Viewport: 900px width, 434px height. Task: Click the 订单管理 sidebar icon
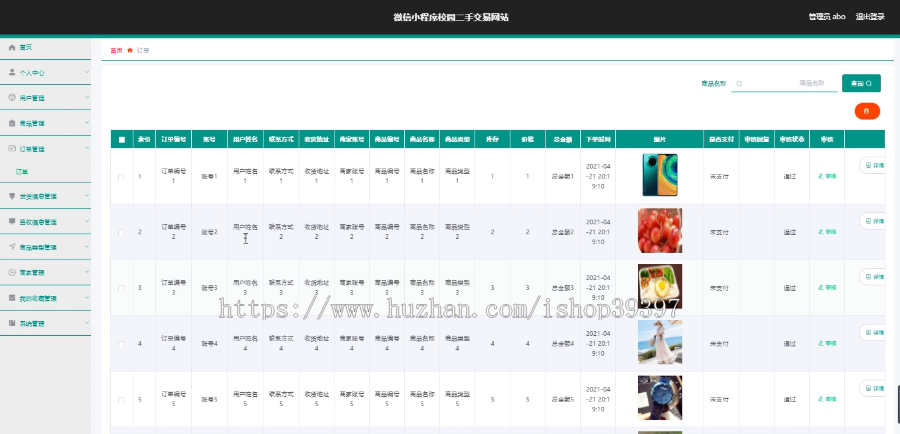[12, 148]
